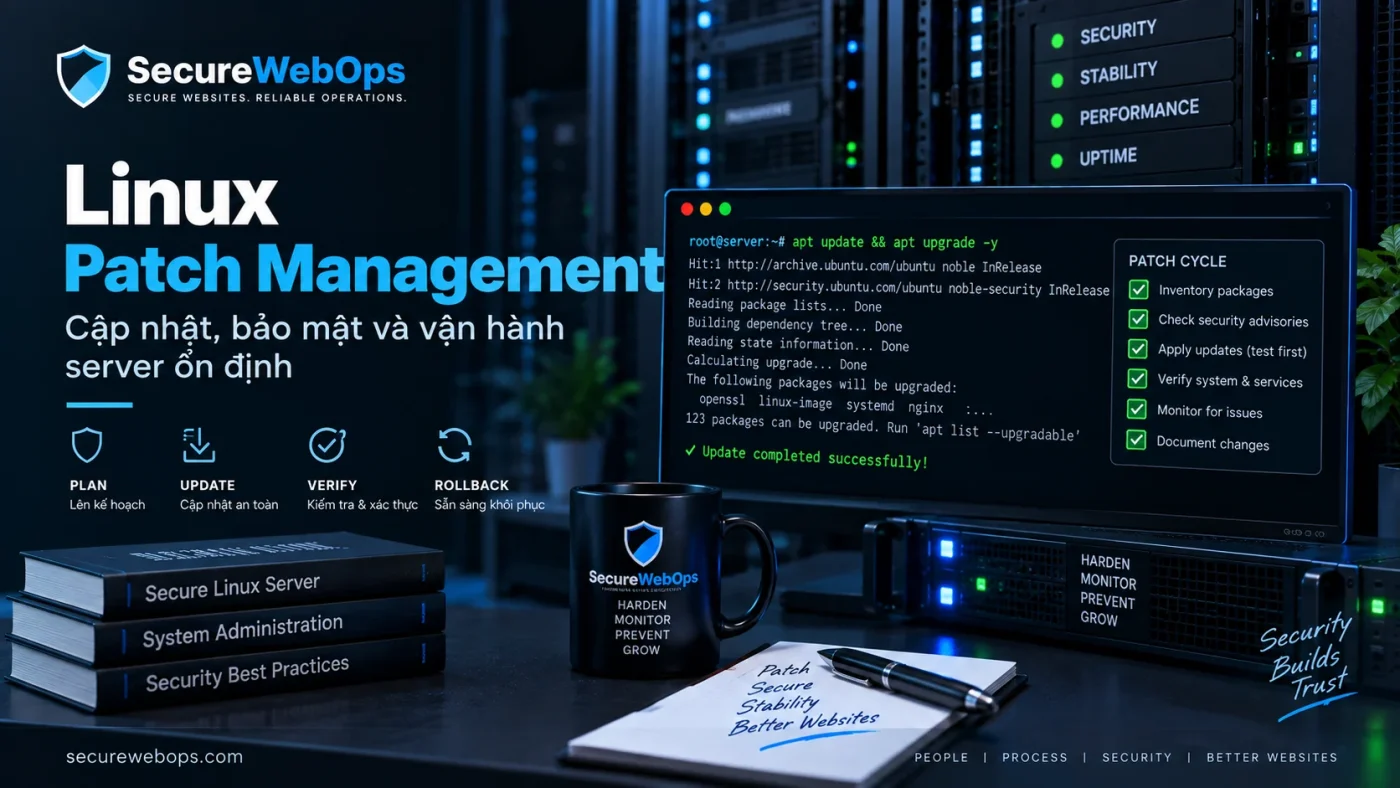The width and height of the screenshot is (1400, 788).
Task: Click the SecureWebOps shield logo at top
Action: tap(84, 76)
